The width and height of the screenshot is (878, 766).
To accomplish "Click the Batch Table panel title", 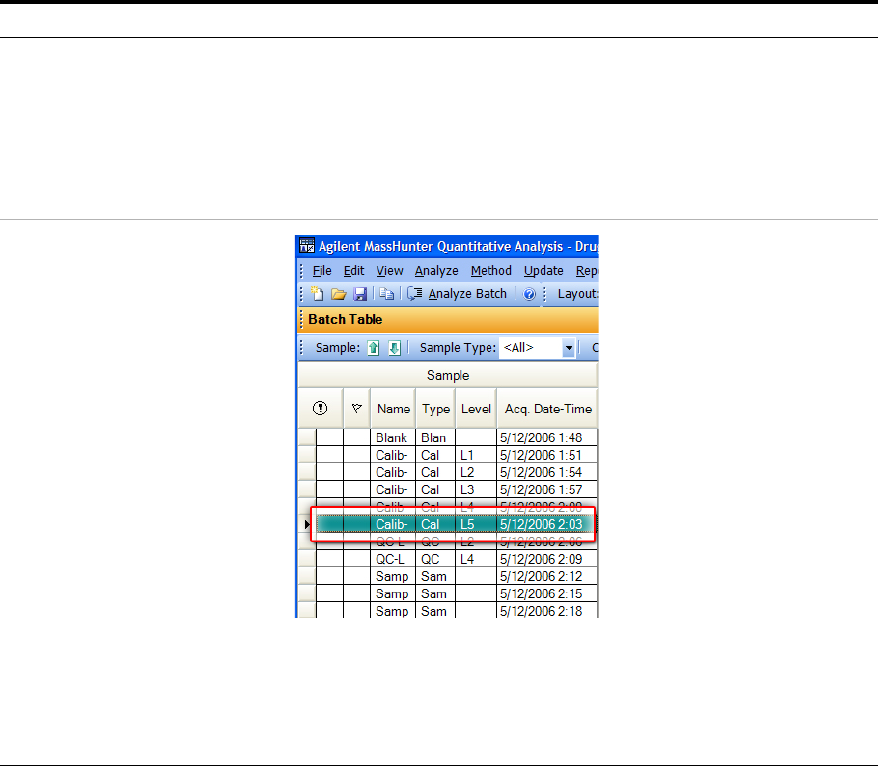I will pyautogui.click(x=345, y=319).
